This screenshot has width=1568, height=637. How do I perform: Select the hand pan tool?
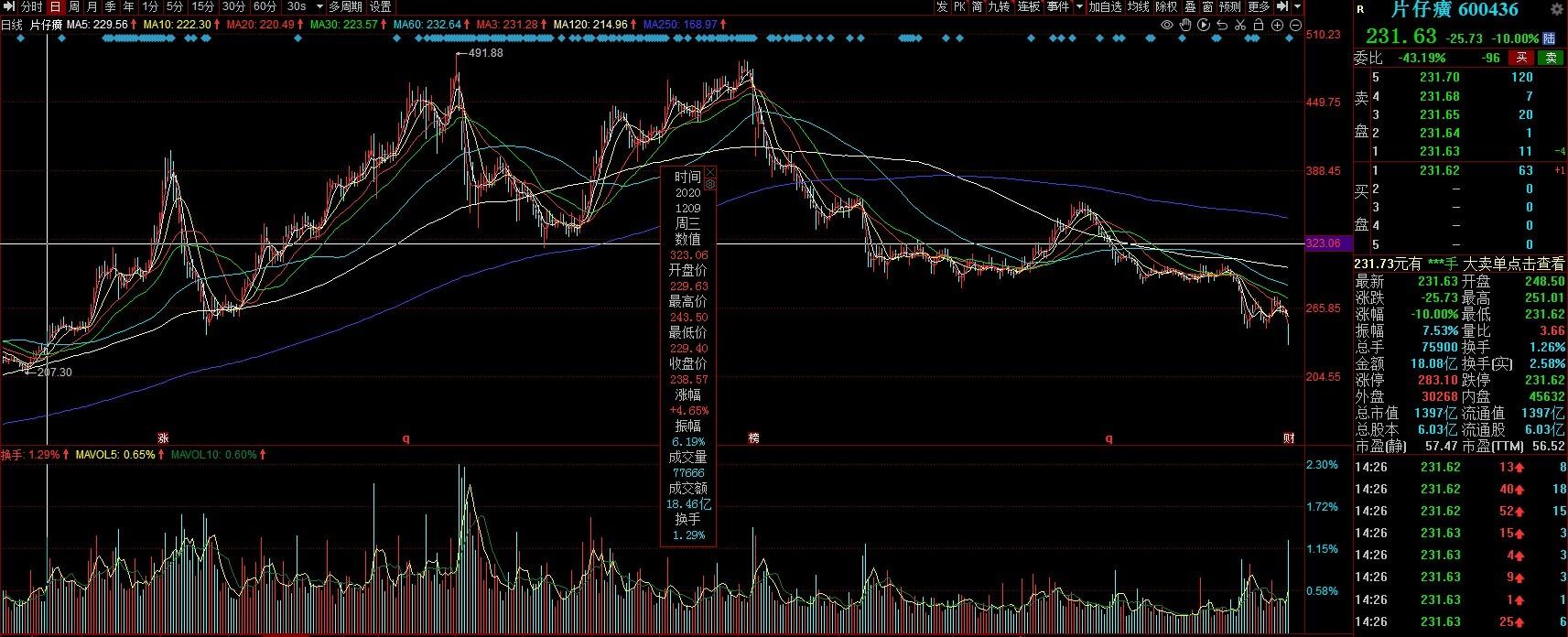pyautogui.click(x=1186, y=25)
